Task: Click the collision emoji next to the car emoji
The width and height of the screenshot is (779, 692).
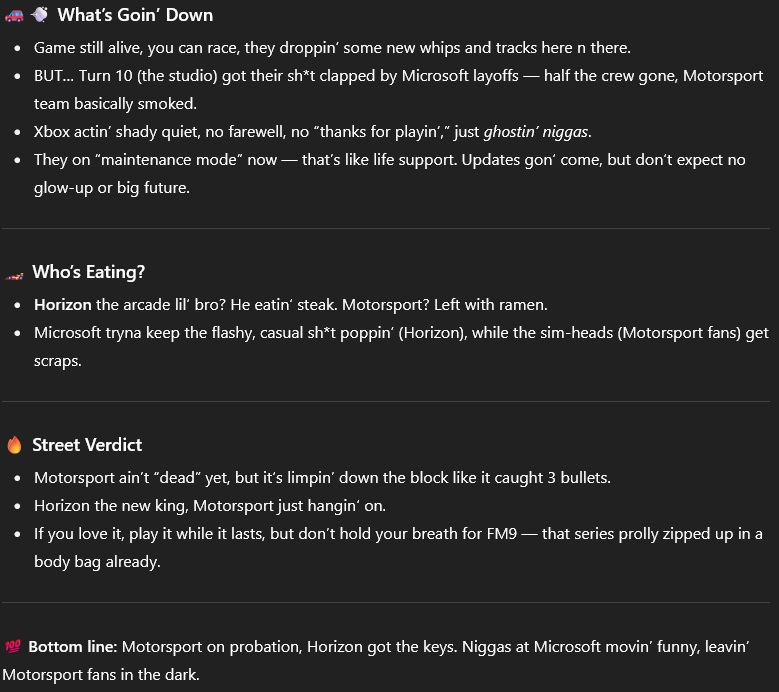Action: (40, 14)
